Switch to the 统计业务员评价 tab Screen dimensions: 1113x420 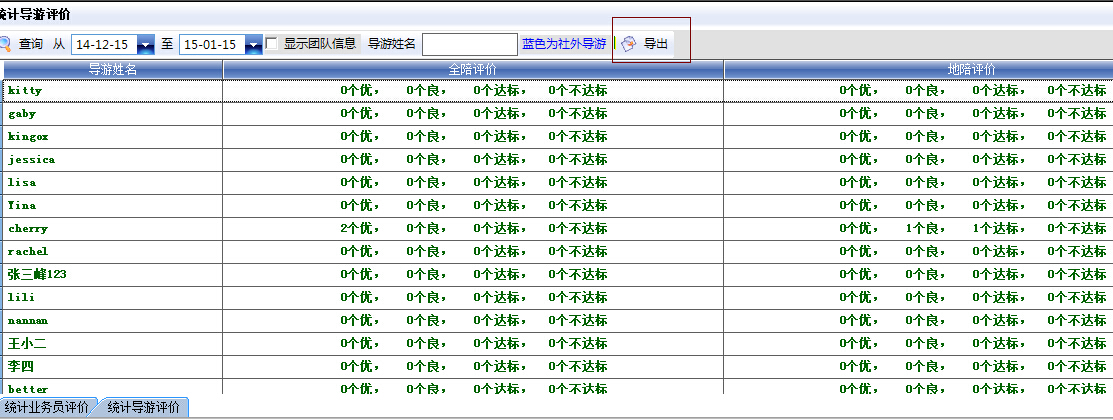click(x=46, y=407)
